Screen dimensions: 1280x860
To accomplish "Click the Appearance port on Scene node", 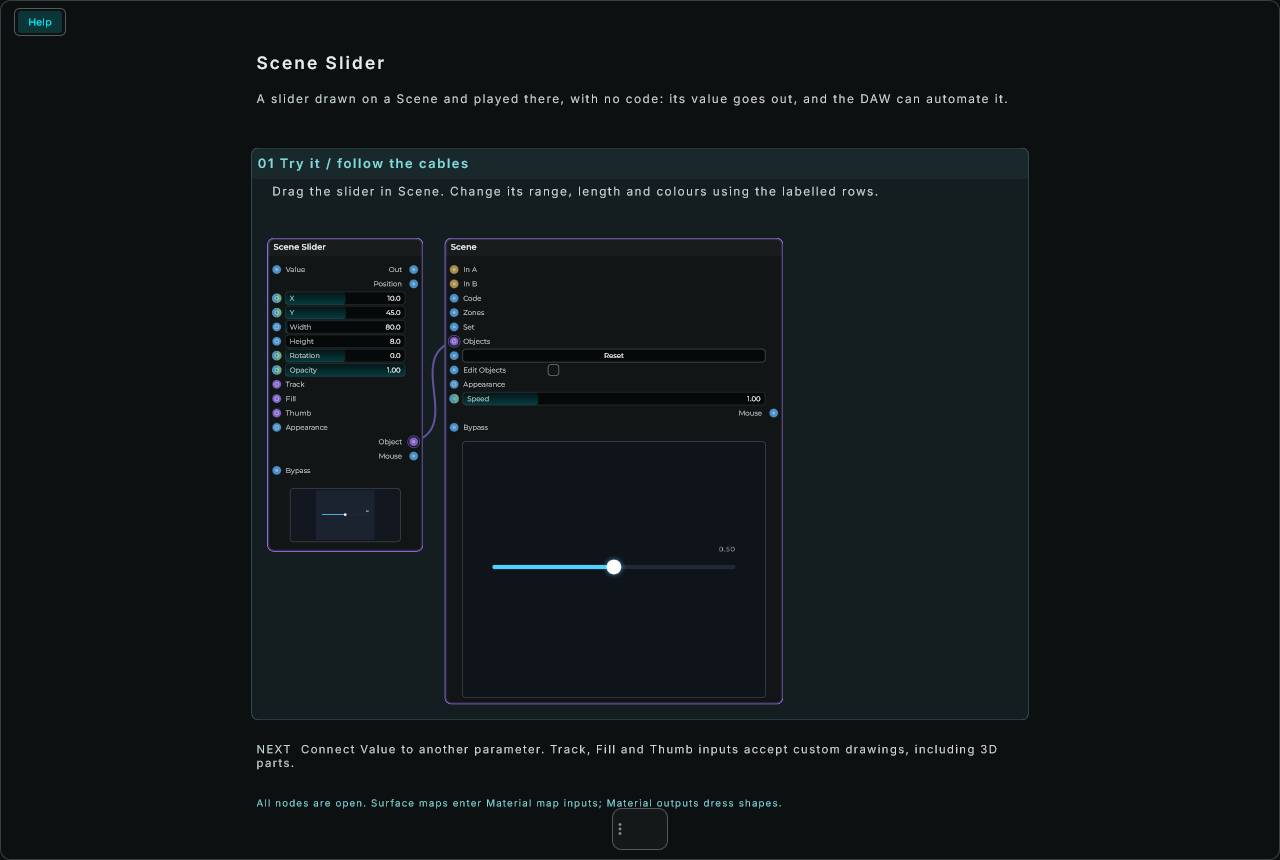I will click(454, 385).
